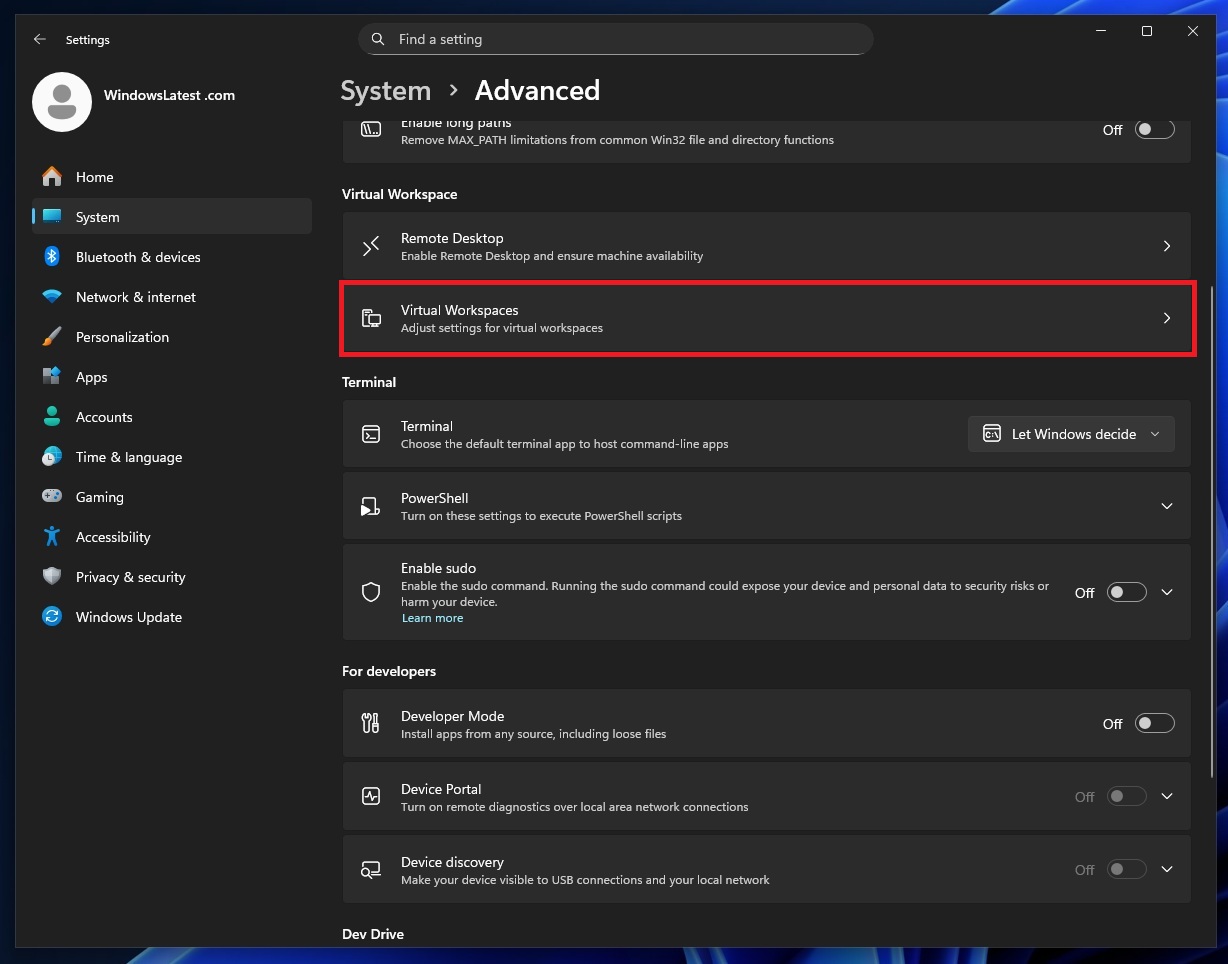Open the Gaming controller icon
Image resolution: width=1228 pixels, height=964 pixels.
pos(51,497)
